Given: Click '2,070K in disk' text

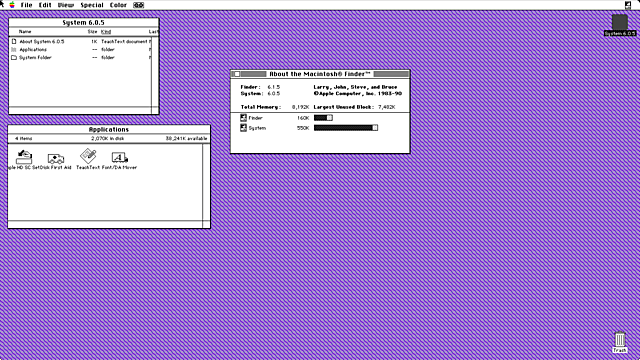Looking at the screenshot, I should (108, 138).
